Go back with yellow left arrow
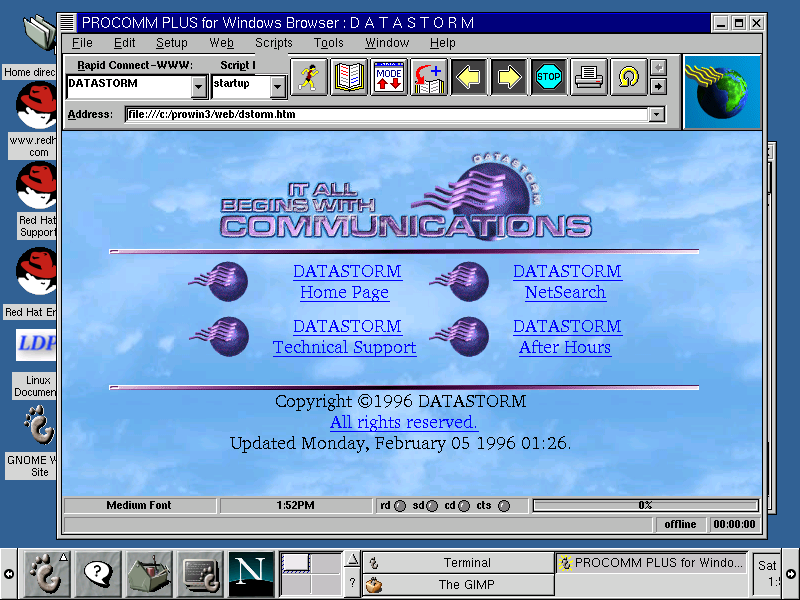 468,77
